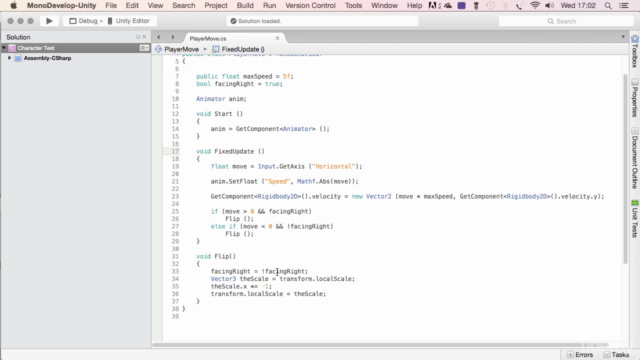The image size is (640, 360).
Task: Close the Solution pad
Action: pos(144,37)
